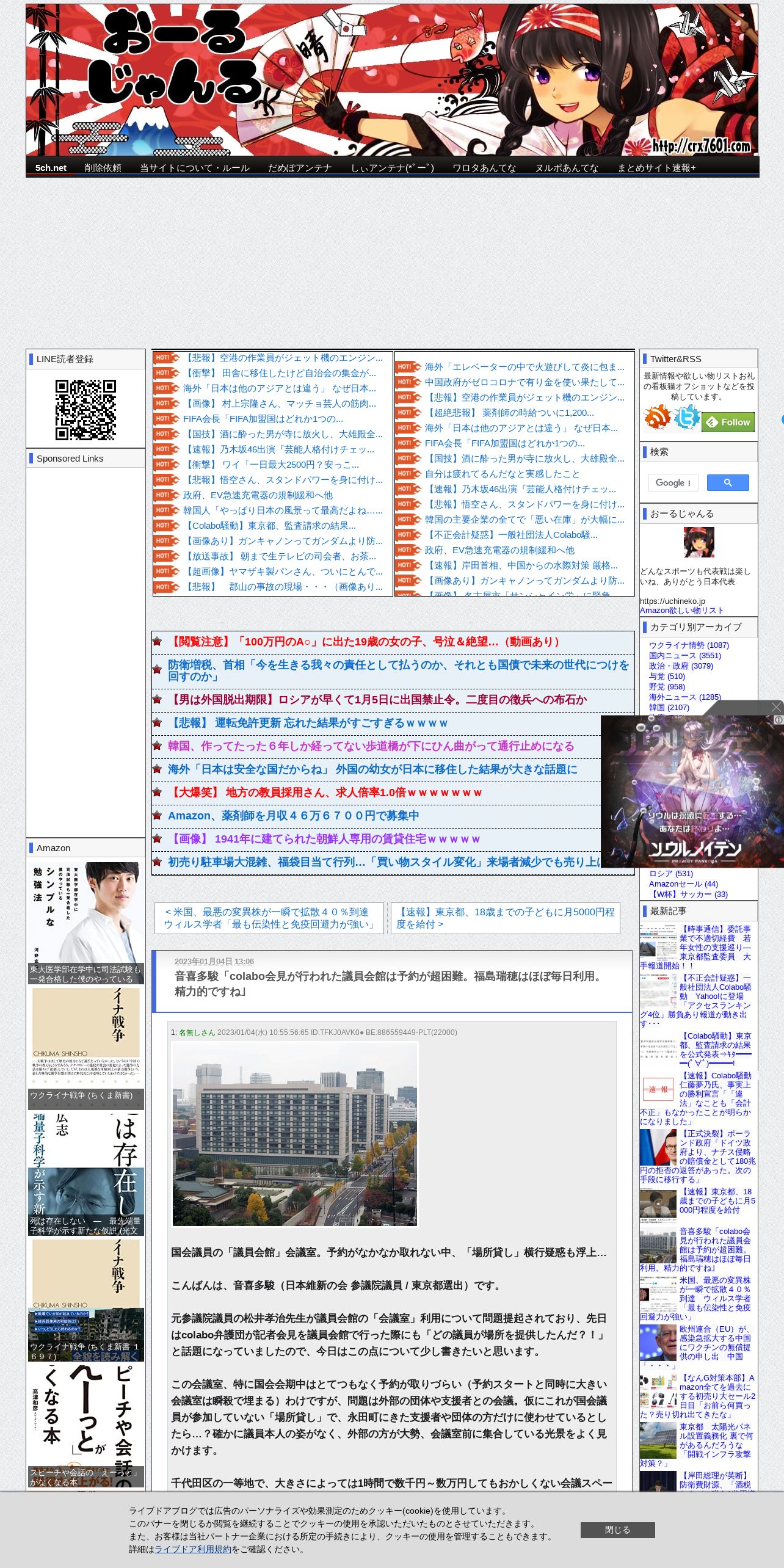
Task: Click star icon beside 閲覧注意 headline
Action: coord(157,641)
